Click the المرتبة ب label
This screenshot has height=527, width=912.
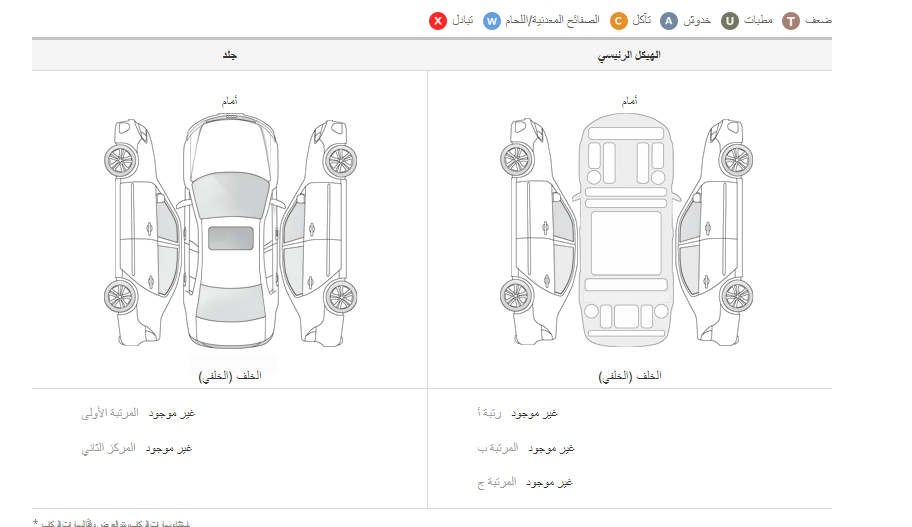[x=498, y=448]
